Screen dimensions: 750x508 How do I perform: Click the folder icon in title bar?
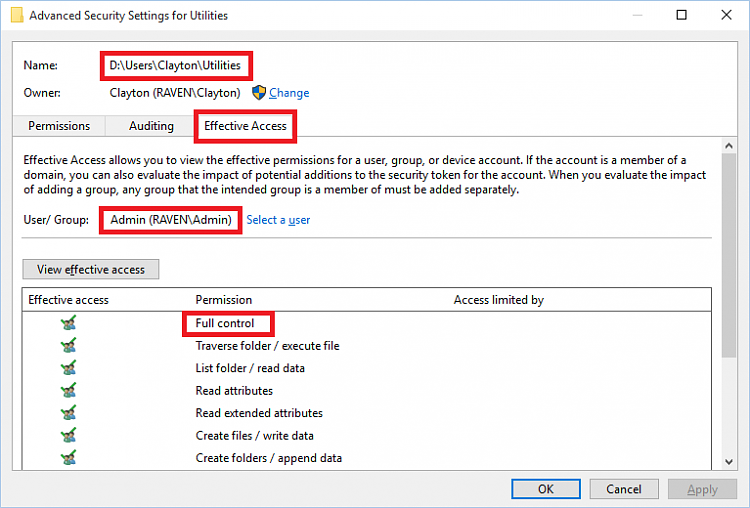17,15
